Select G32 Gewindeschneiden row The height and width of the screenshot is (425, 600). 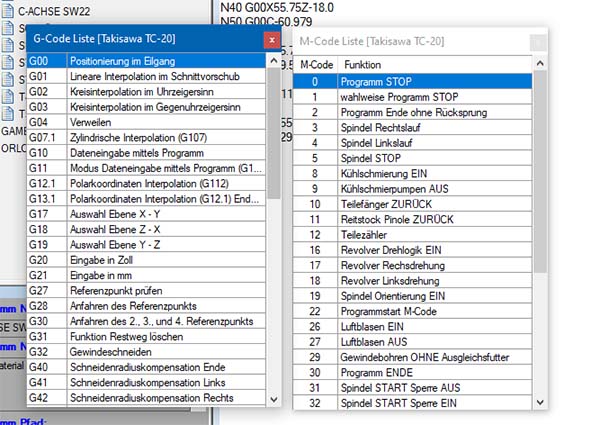point(146,352)
